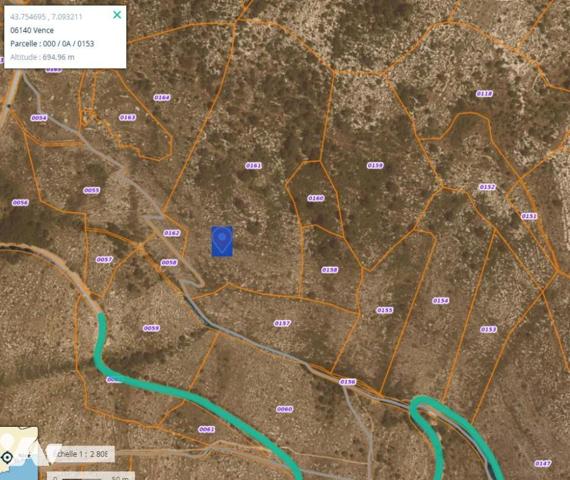This screenshot has height=480, width=570.
Task: Select parcel label 0154
Action: pos(441,301)
